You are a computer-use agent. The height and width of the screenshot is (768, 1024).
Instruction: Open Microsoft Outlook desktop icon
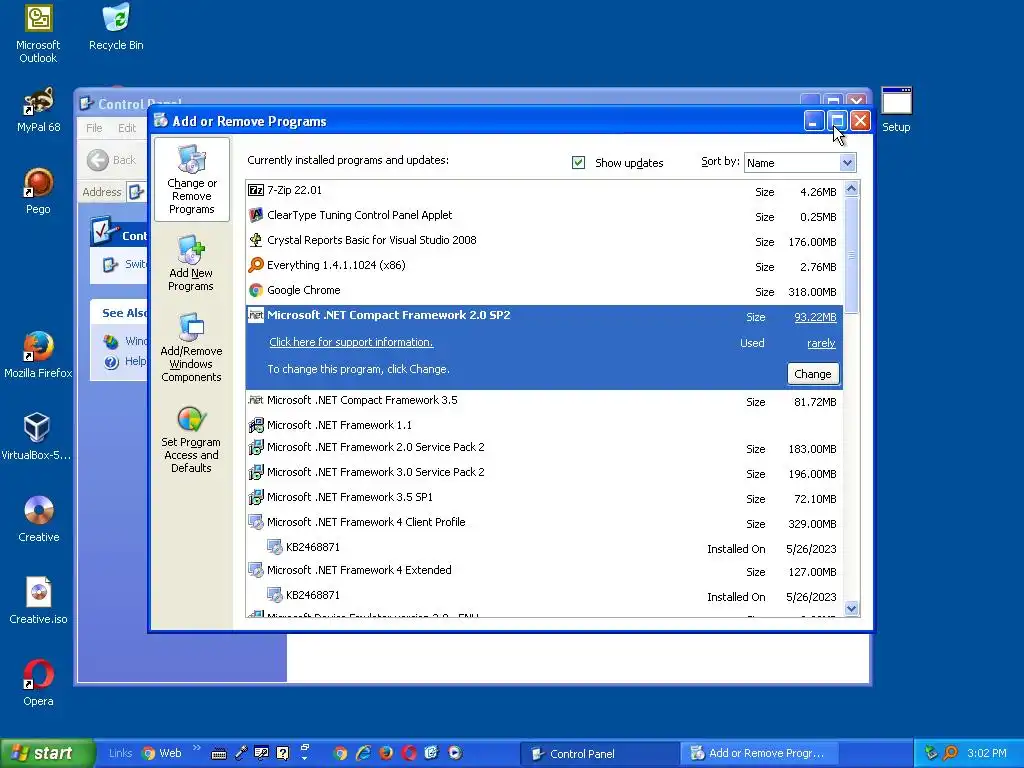(38, 34)
